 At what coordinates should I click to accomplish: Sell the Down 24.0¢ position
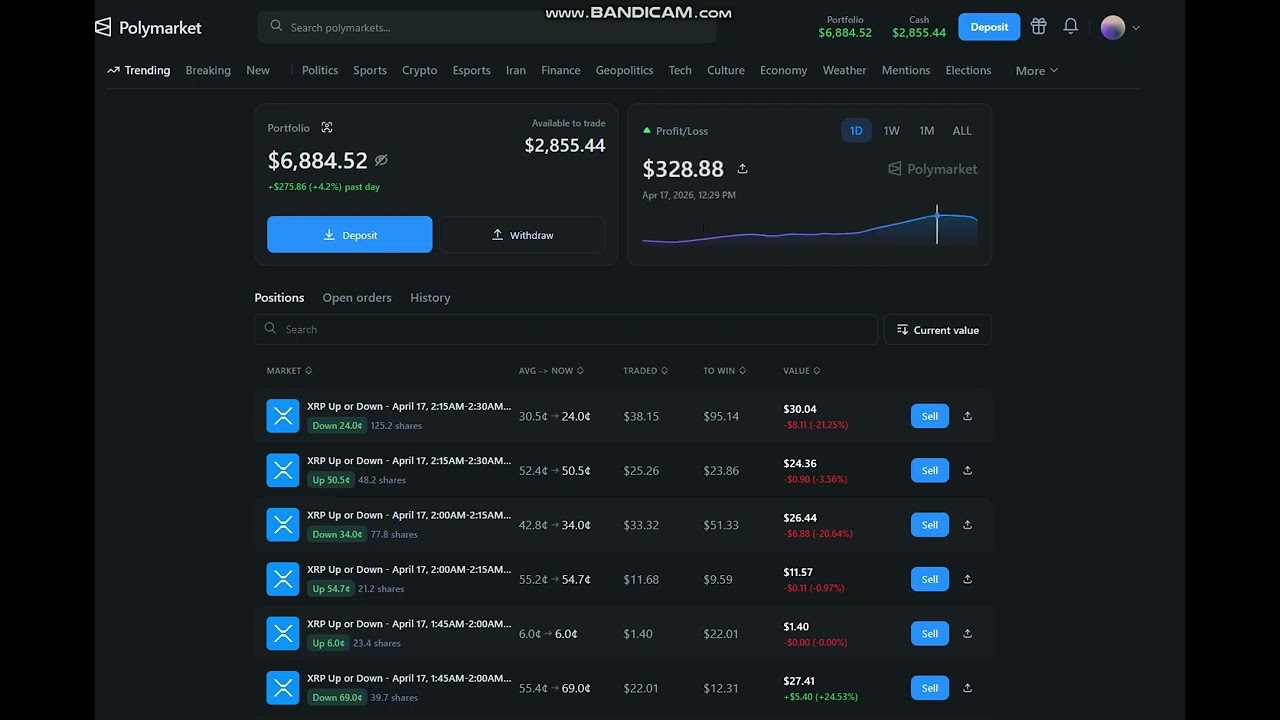pyautogui.click(x=930, y=416)
